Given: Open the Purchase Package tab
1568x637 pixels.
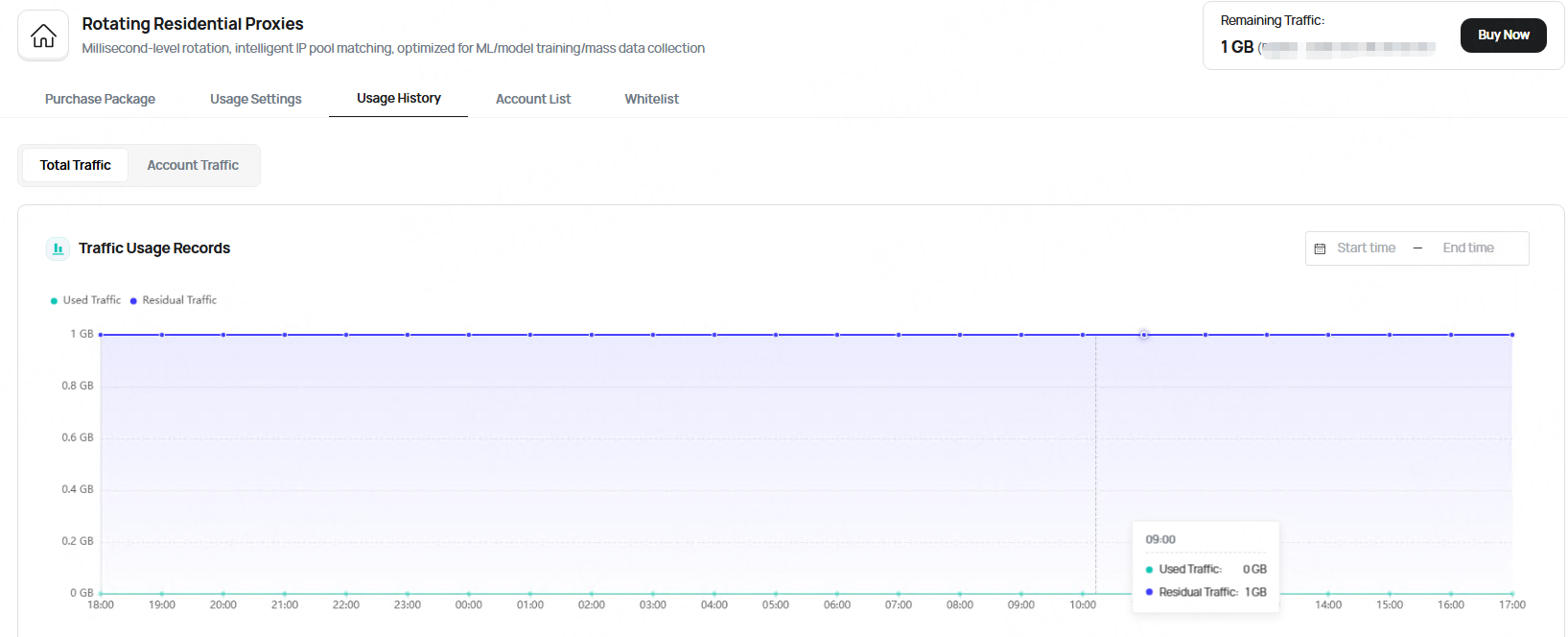Looking at the screenshot, I should click(x=100, y=99).
